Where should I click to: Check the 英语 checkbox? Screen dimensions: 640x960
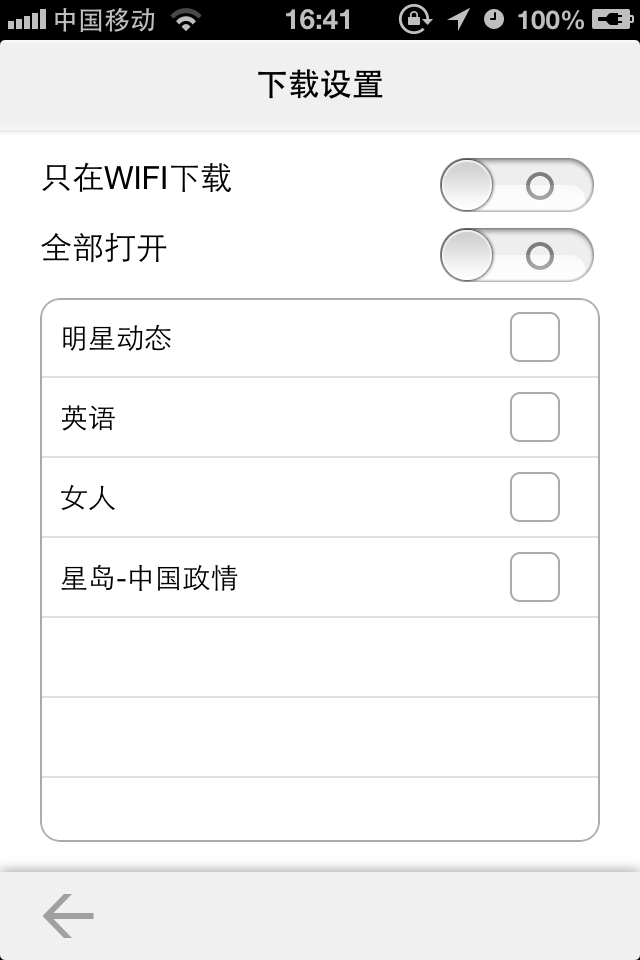click(x=535, y=417)
